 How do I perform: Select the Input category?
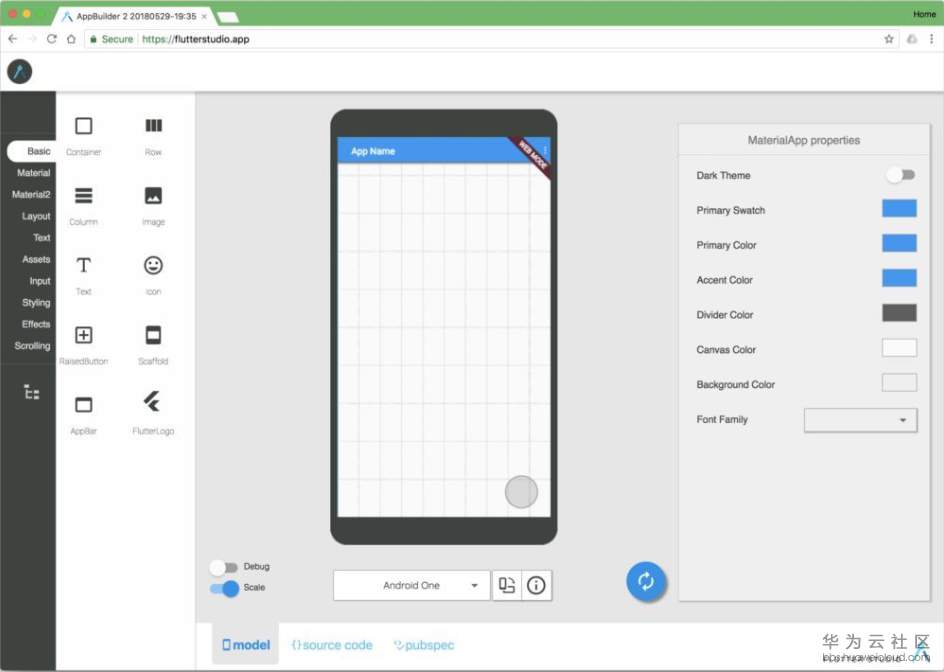(x=40, y=281)
